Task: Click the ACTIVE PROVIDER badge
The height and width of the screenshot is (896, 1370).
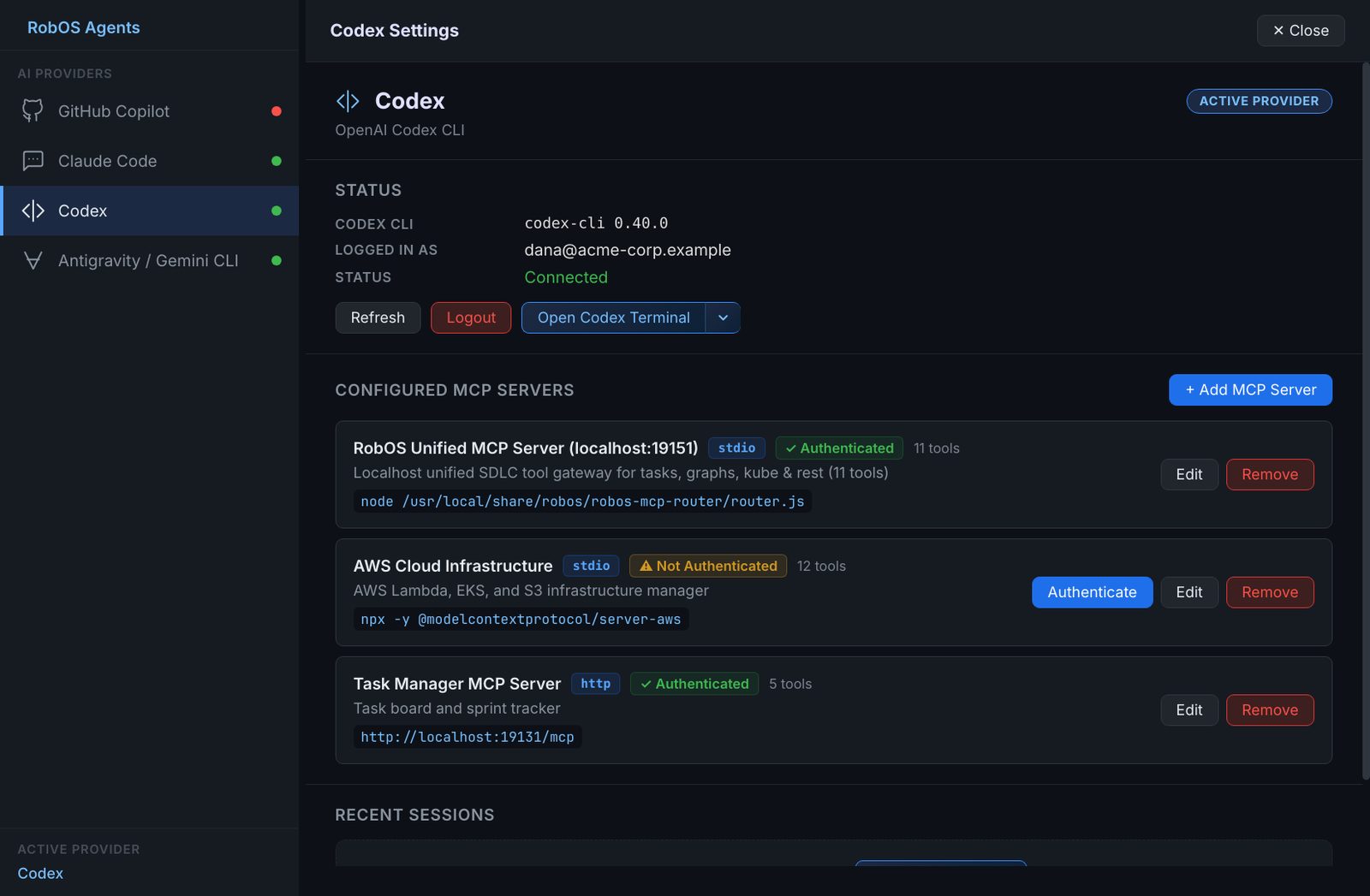Action: 1259,101
